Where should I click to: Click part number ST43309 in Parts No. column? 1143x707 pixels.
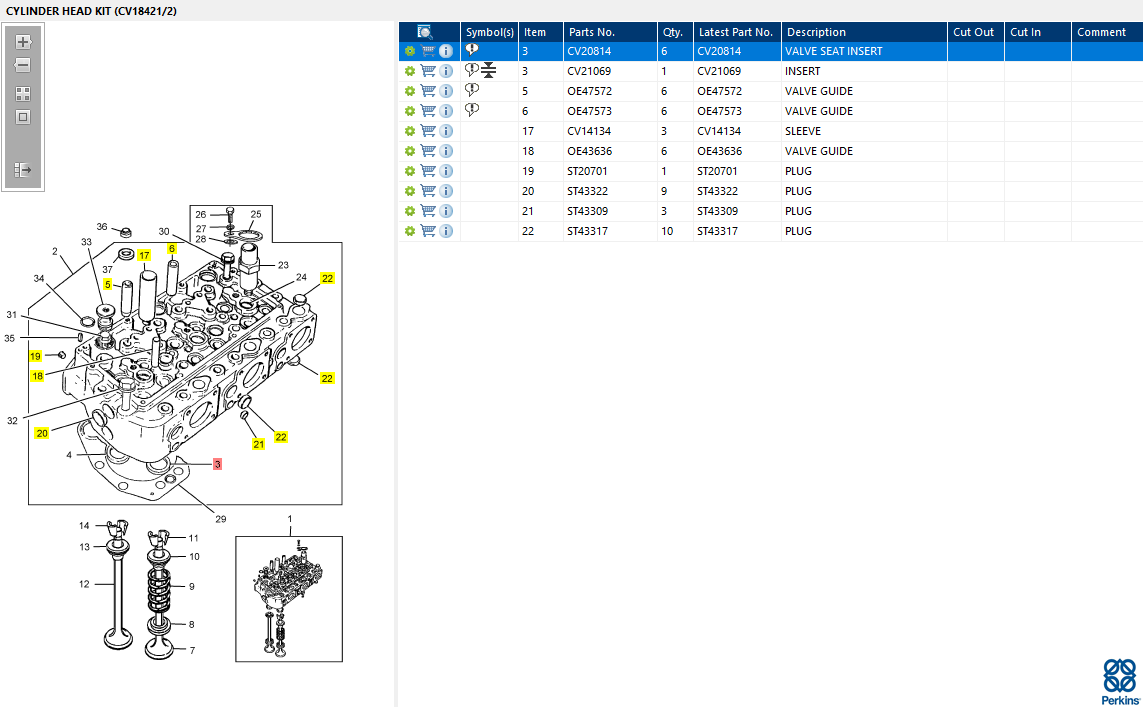click(587, 211)
